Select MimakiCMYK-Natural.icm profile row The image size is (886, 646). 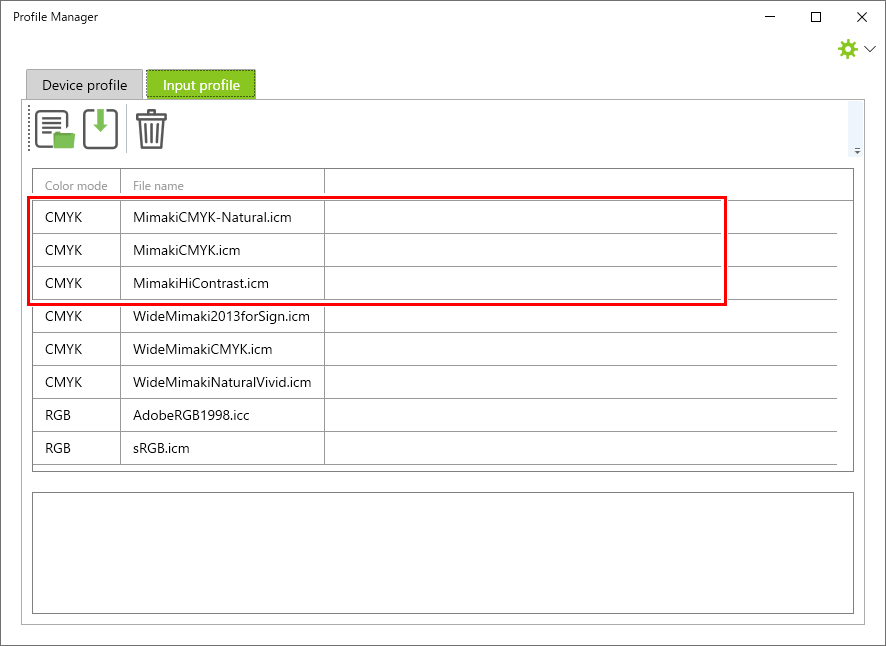click(x=212, y=217)
